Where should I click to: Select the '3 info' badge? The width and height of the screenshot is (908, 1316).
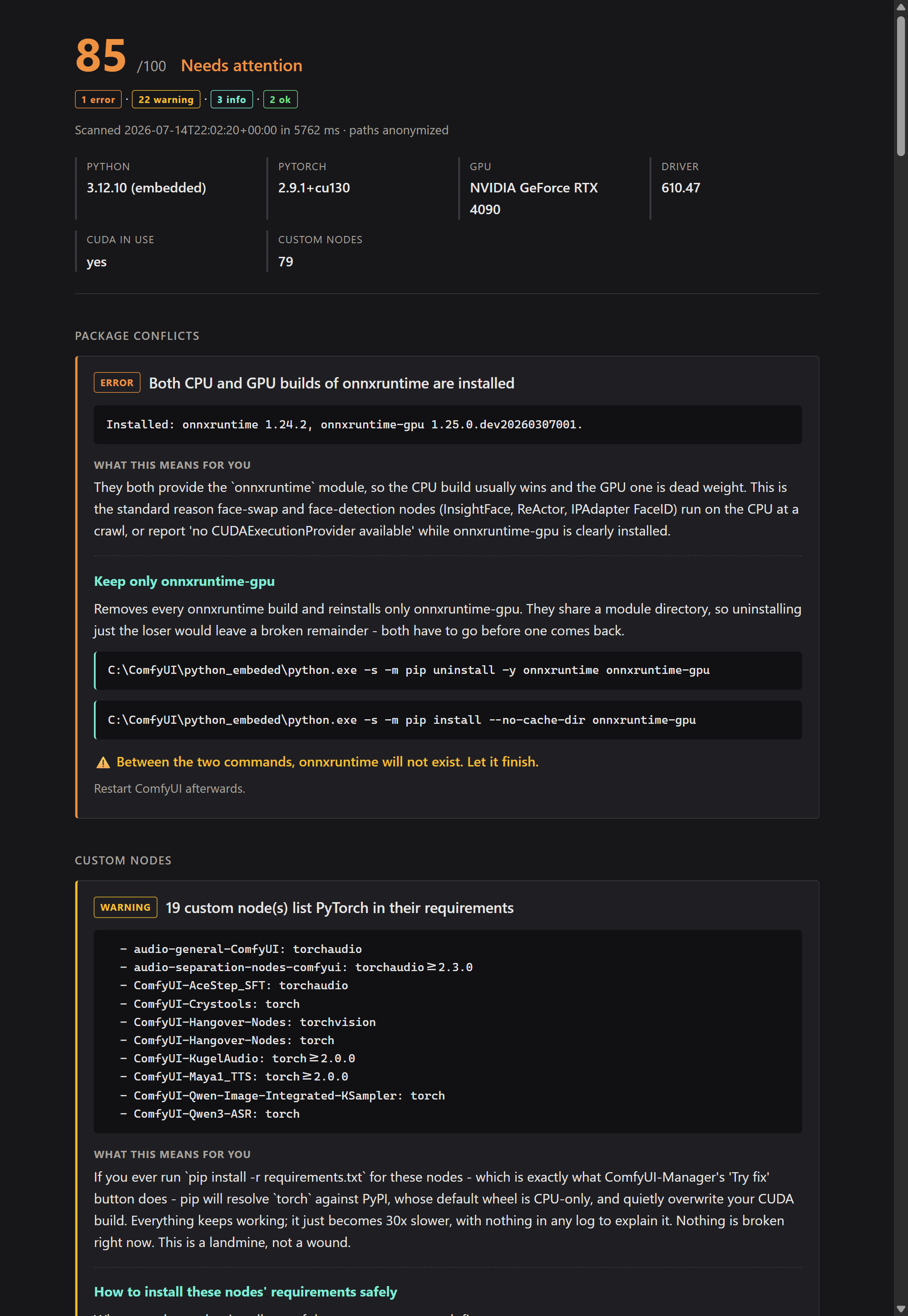click(x=232, y=99)
